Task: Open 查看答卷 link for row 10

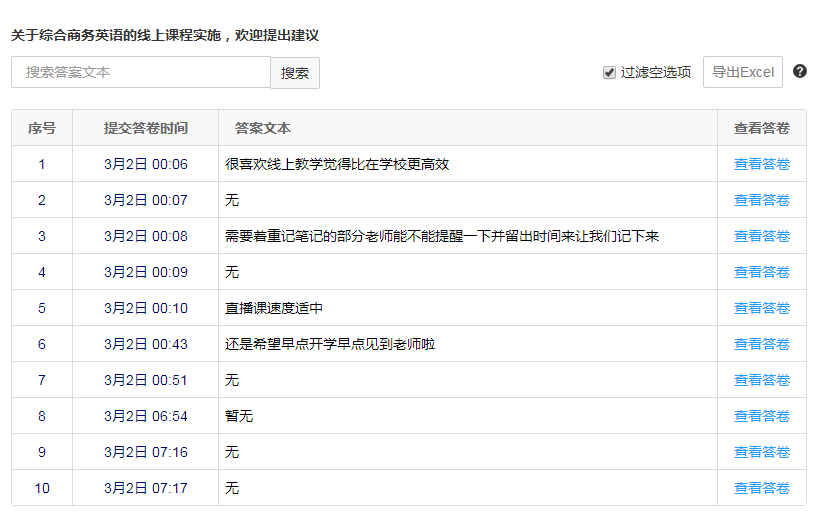Action: (761, 488)
